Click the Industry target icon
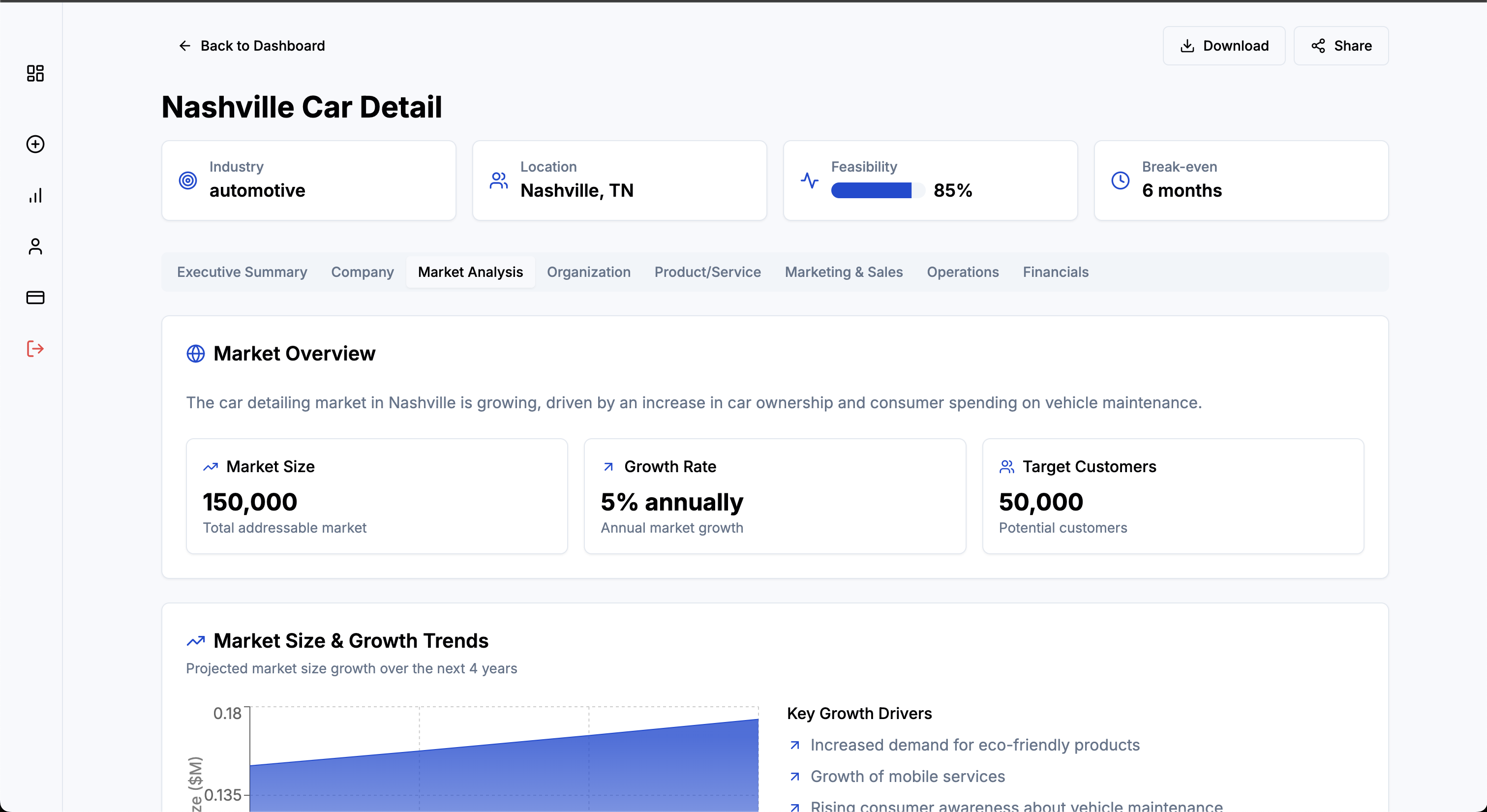 pyautogui.click(x=187, y=180)
